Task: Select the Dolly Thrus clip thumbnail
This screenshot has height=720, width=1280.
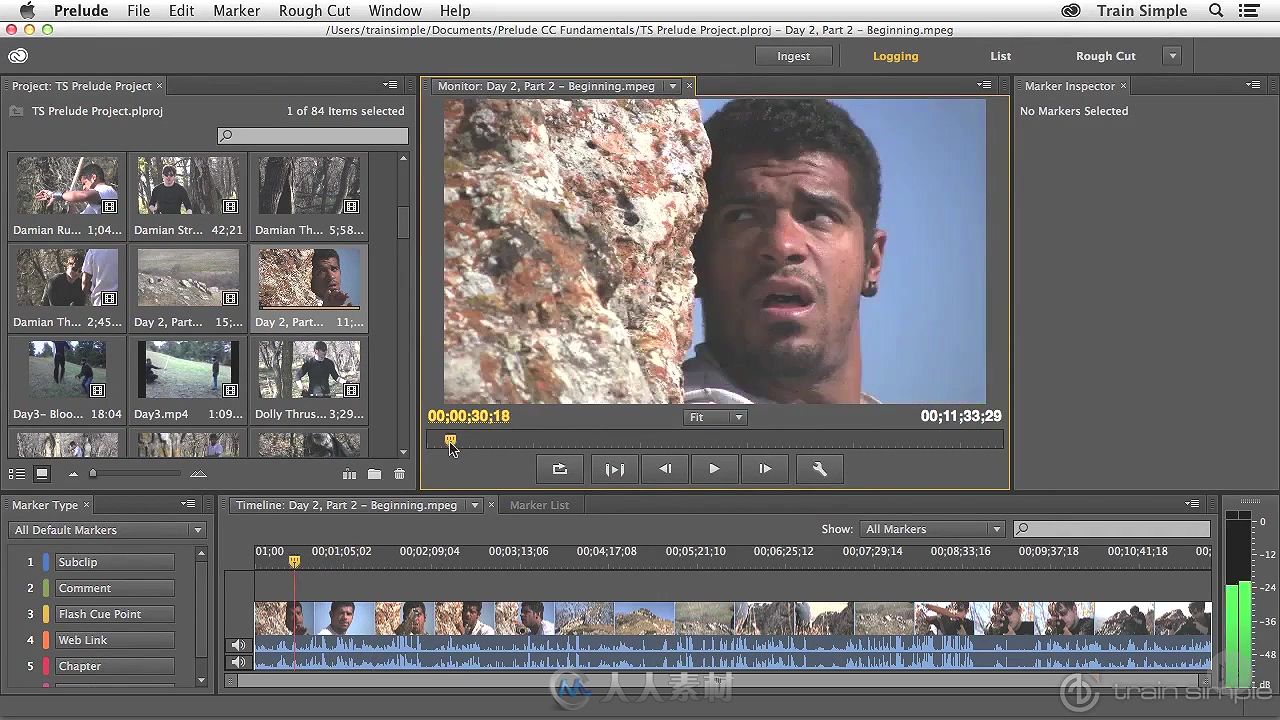Action: coord(309,369)
